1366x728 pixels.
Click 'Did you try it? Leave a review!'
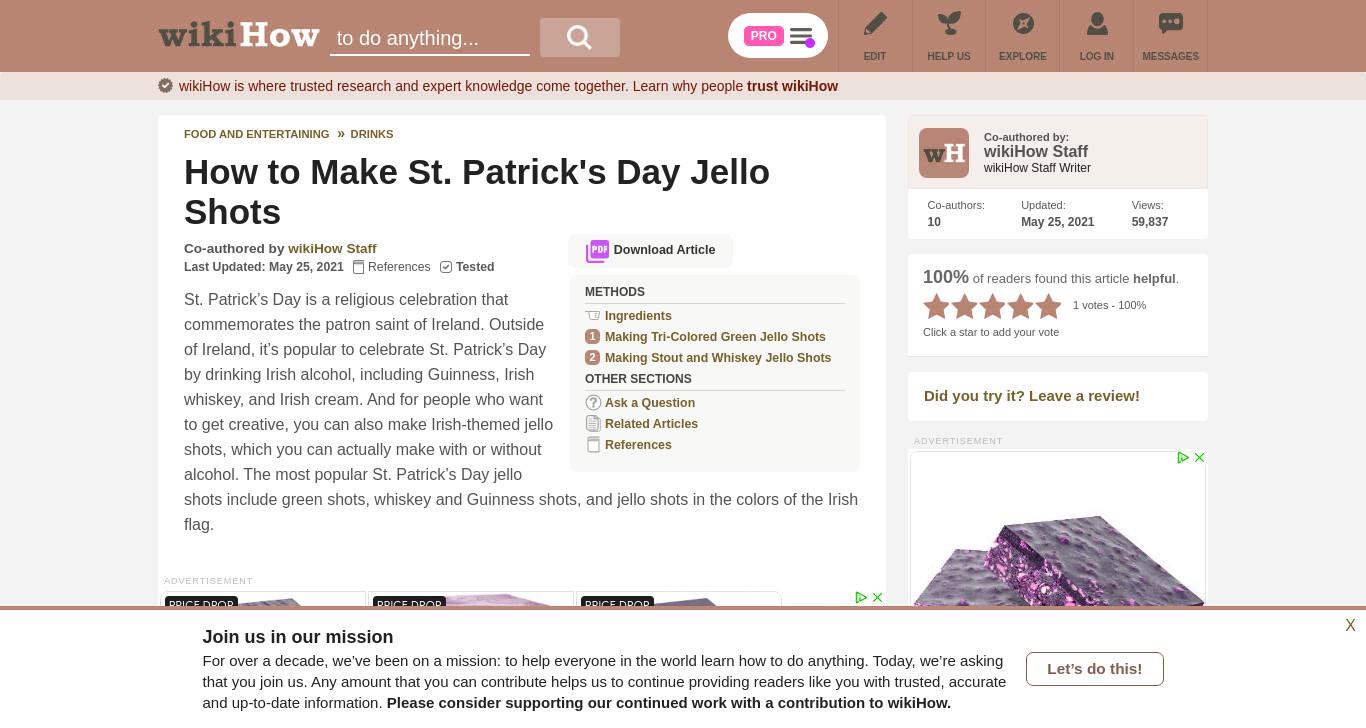click(1032, 396)
